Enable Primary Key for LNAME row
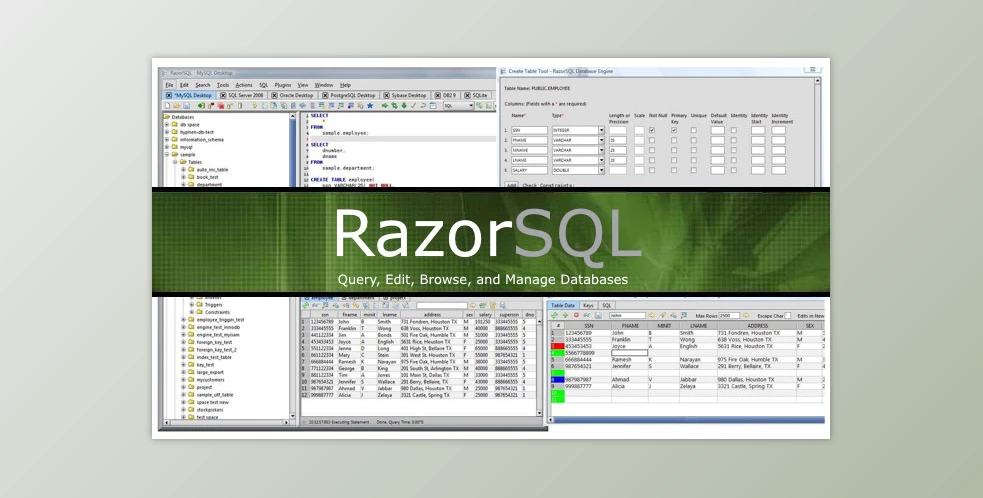This screenshot has width=983, height=498. [x=674, y=161]
